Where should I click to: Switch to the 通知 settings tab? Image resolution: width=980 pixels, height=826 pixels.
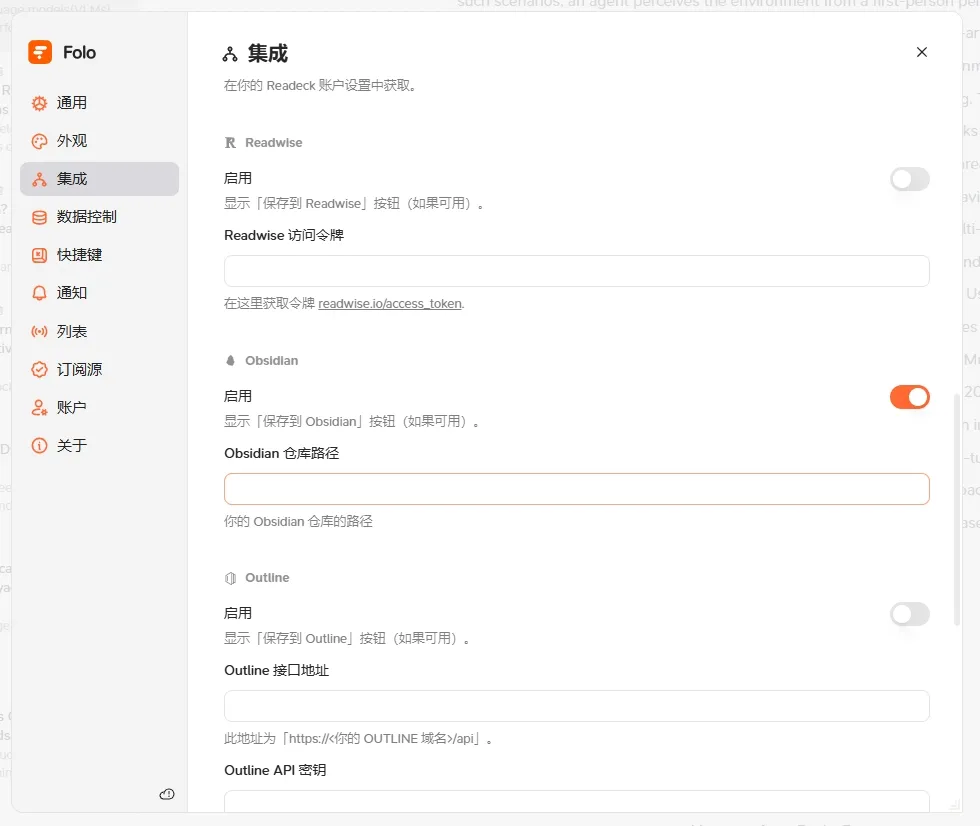pyautogui.click(x=99, y=293)
